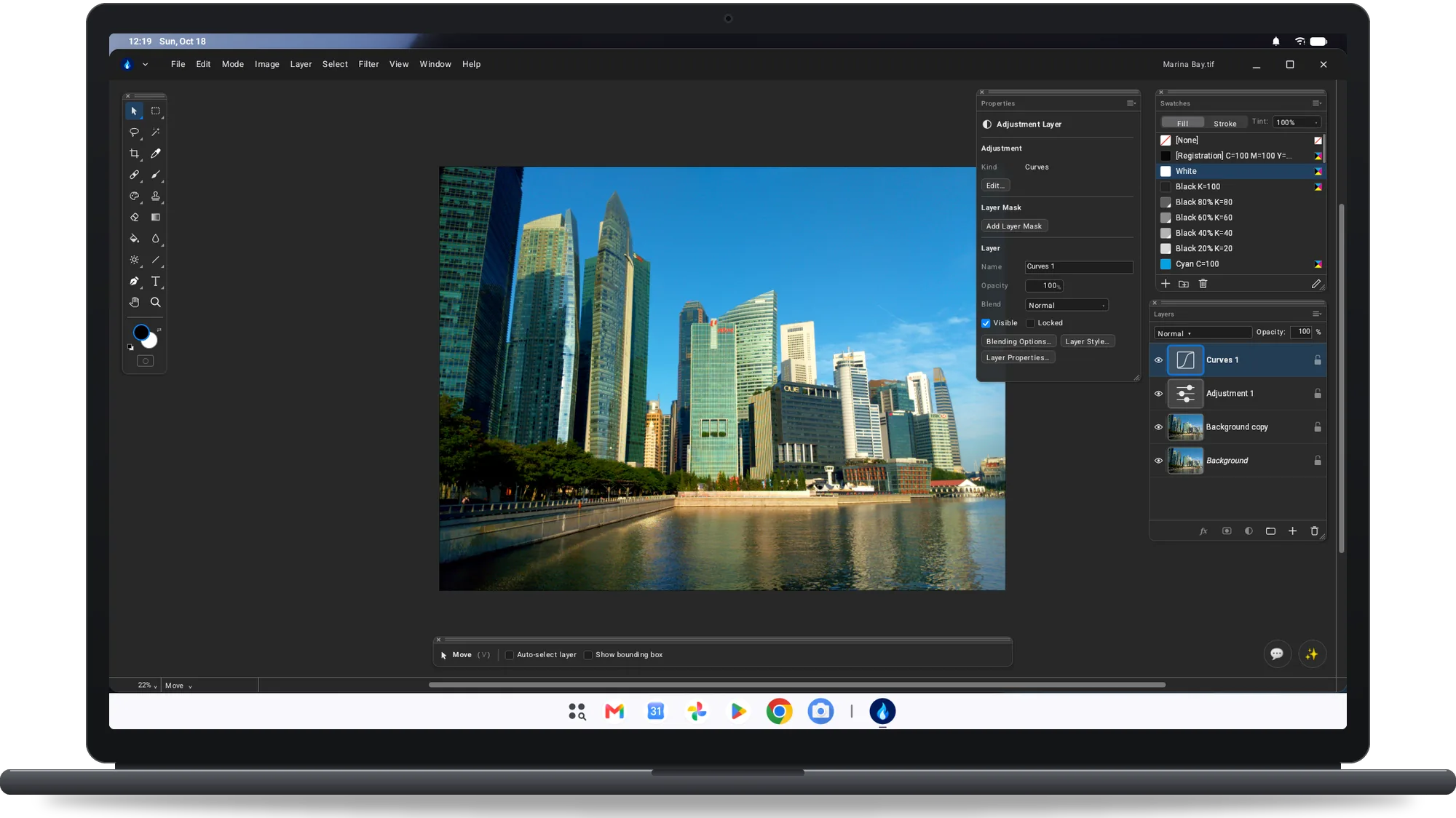Check the Locked checkbox
Image resolution: width=1456 pixels, height=818 pixels.
pyautogui.click(x=1030, y=323)
